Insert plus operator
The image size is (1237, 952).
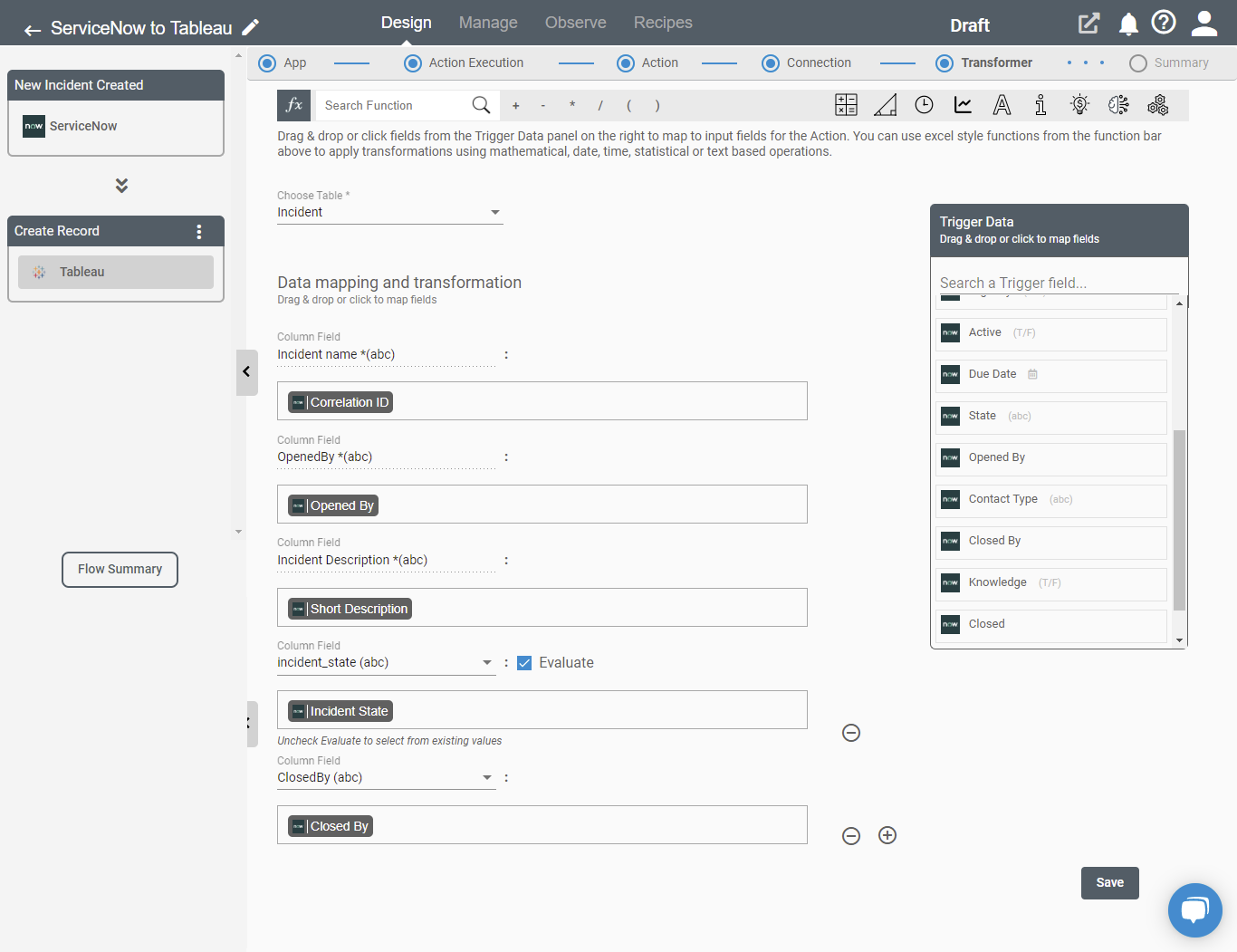pos(516,106)
